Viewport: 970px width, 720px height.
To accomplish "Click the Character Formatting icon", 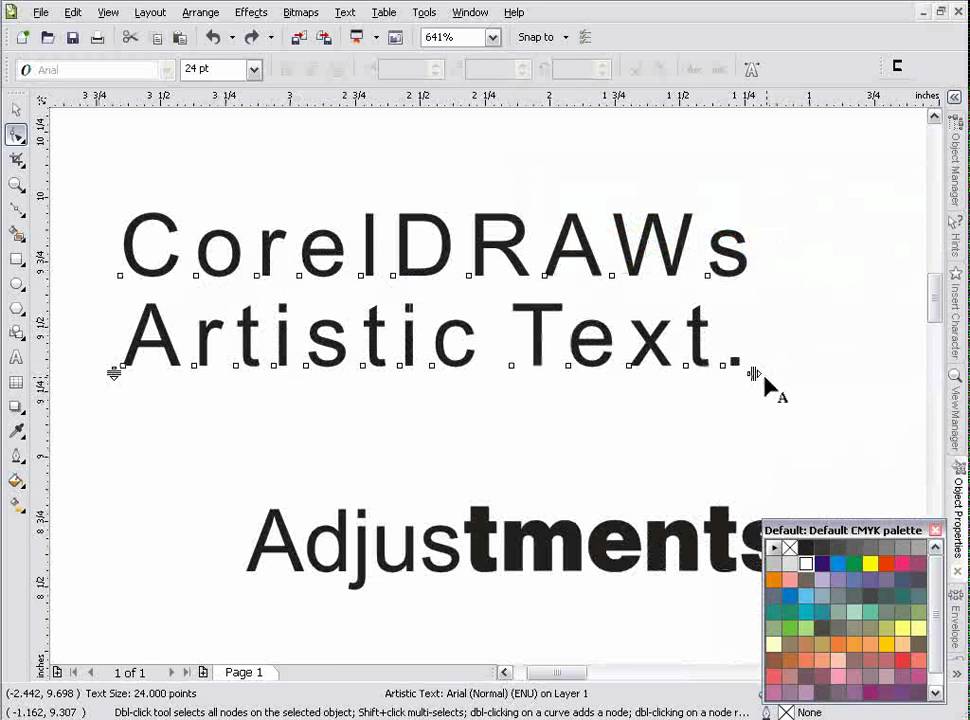I will point(751,69).
